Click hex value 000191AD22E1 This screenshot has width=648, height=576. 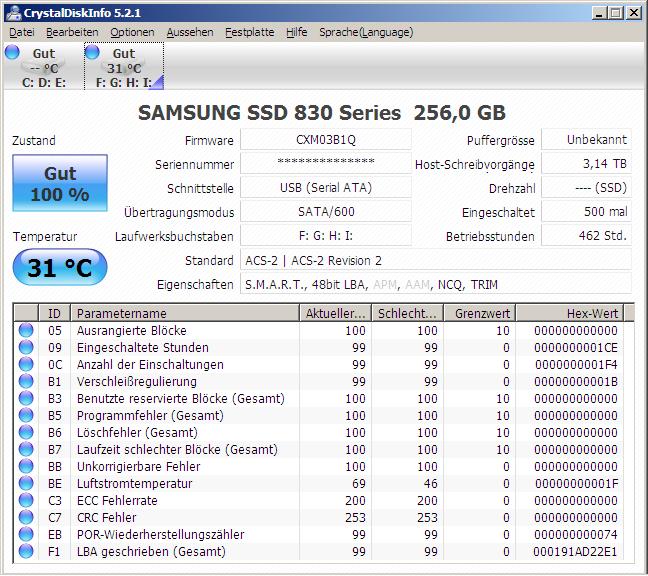point(575,551)
